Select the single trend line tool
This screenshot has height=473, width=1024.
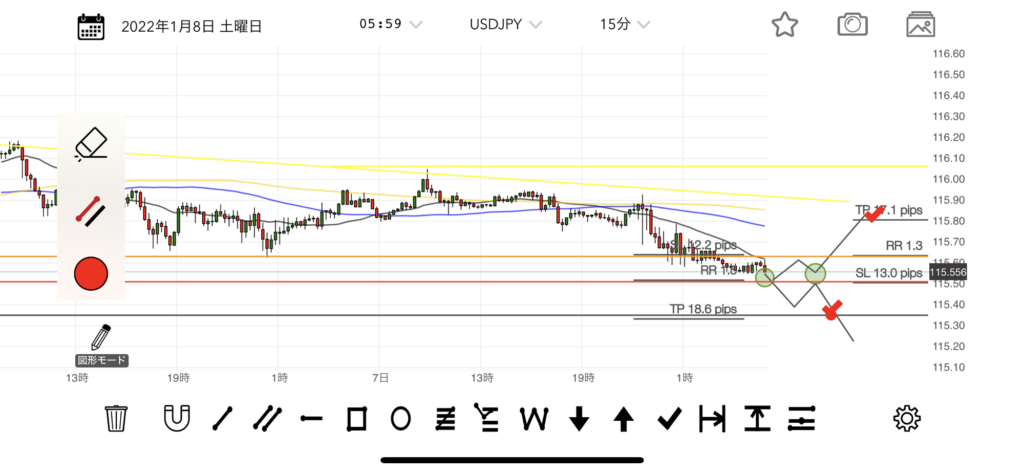(x=222, y=418)
